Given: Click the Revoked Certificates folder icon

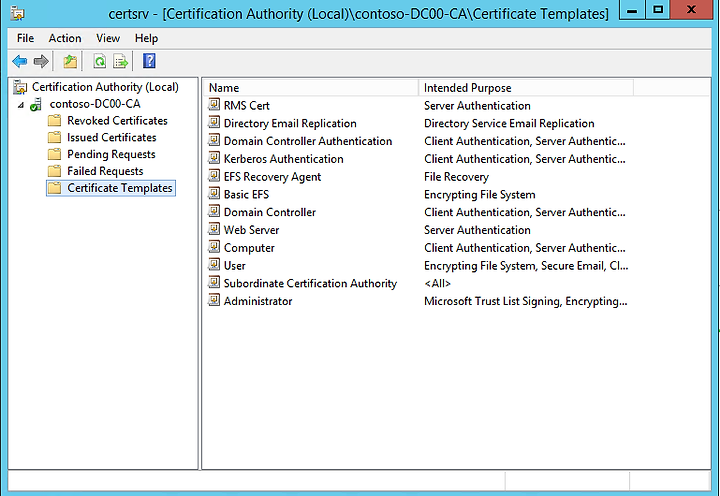Looking at the screenshot, I should tap(54, 121).
